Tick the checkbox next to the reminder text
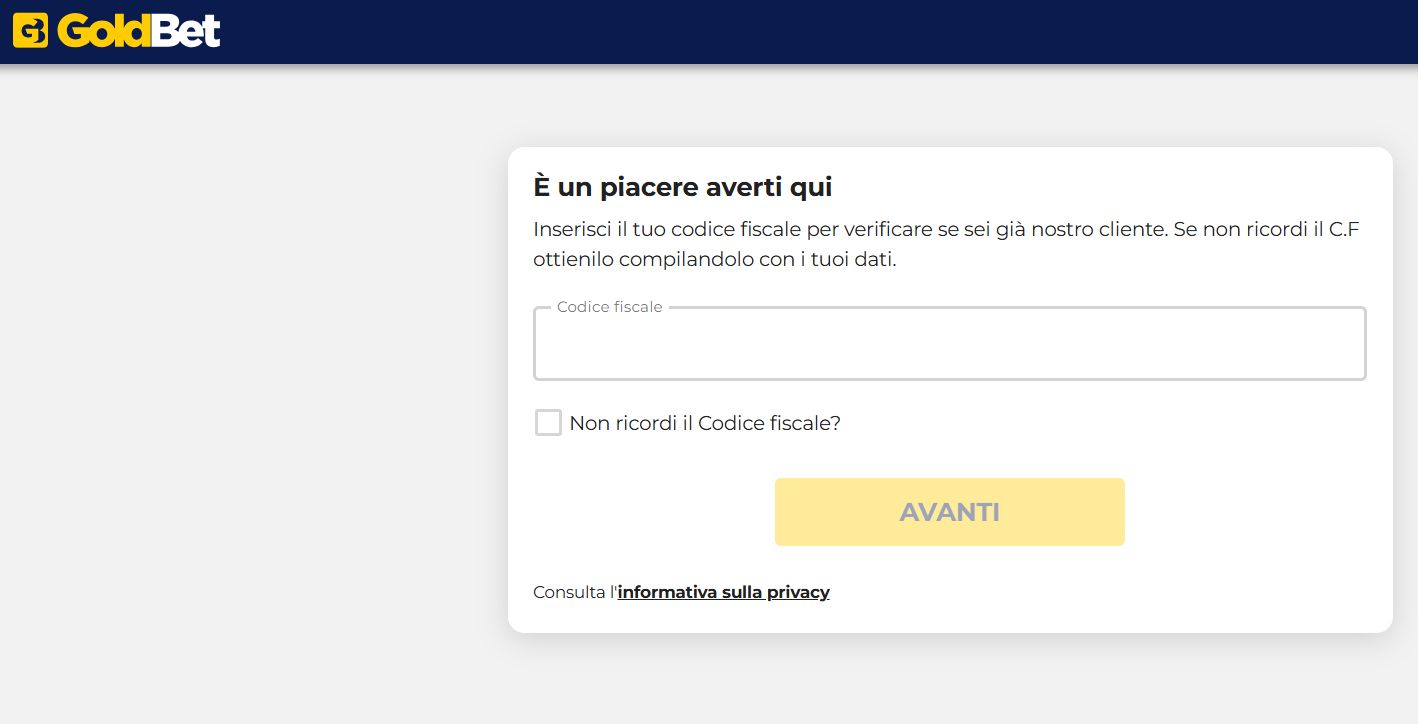 (548, 422)
